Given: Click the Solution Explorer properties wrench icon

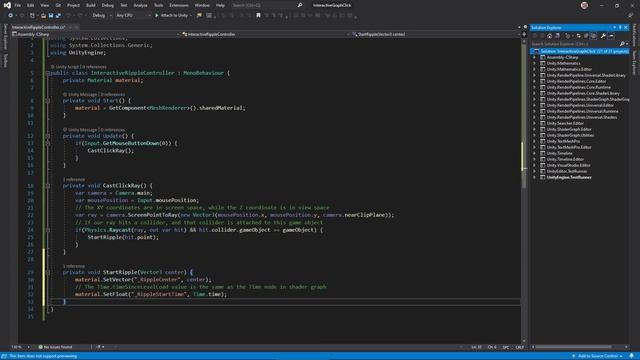Looking at the screenshot, I should click(x=603, y=36).
